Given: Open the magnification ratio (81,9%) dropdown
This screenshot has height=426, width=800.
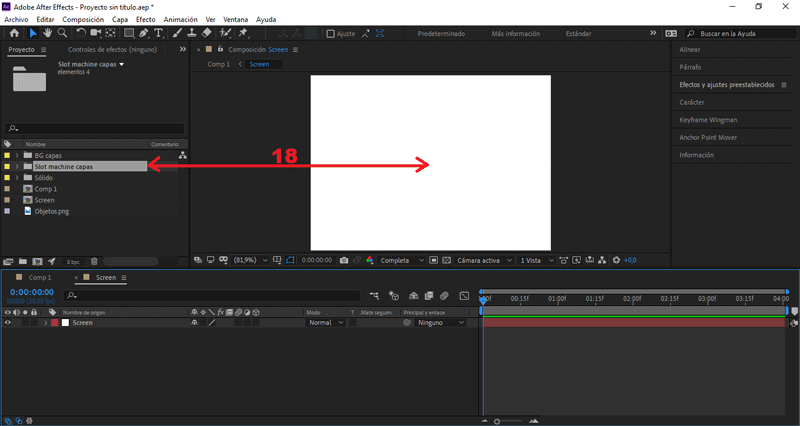Looking at the screenshot, I should coord(251,260).
